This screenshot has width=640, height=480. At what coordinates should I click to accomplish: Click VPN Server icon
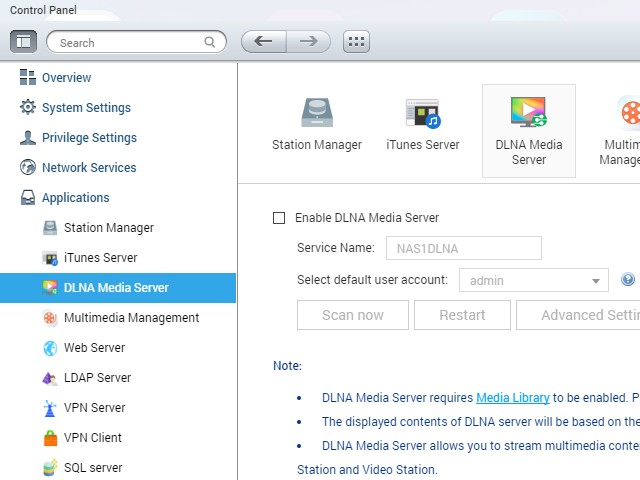50,408
